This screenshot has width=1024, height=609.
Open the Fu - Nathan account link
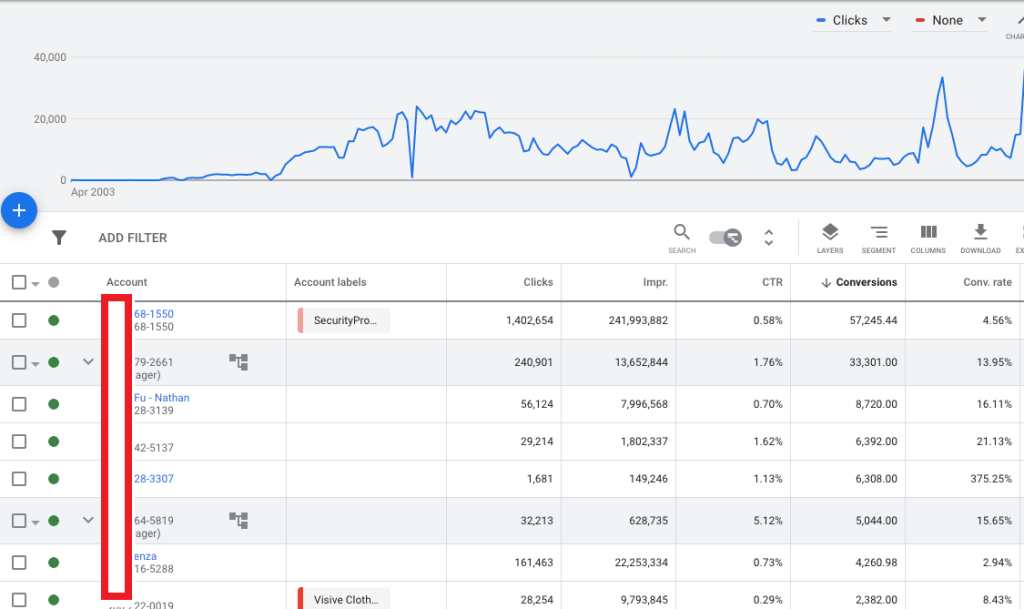(x=162, y=398)
